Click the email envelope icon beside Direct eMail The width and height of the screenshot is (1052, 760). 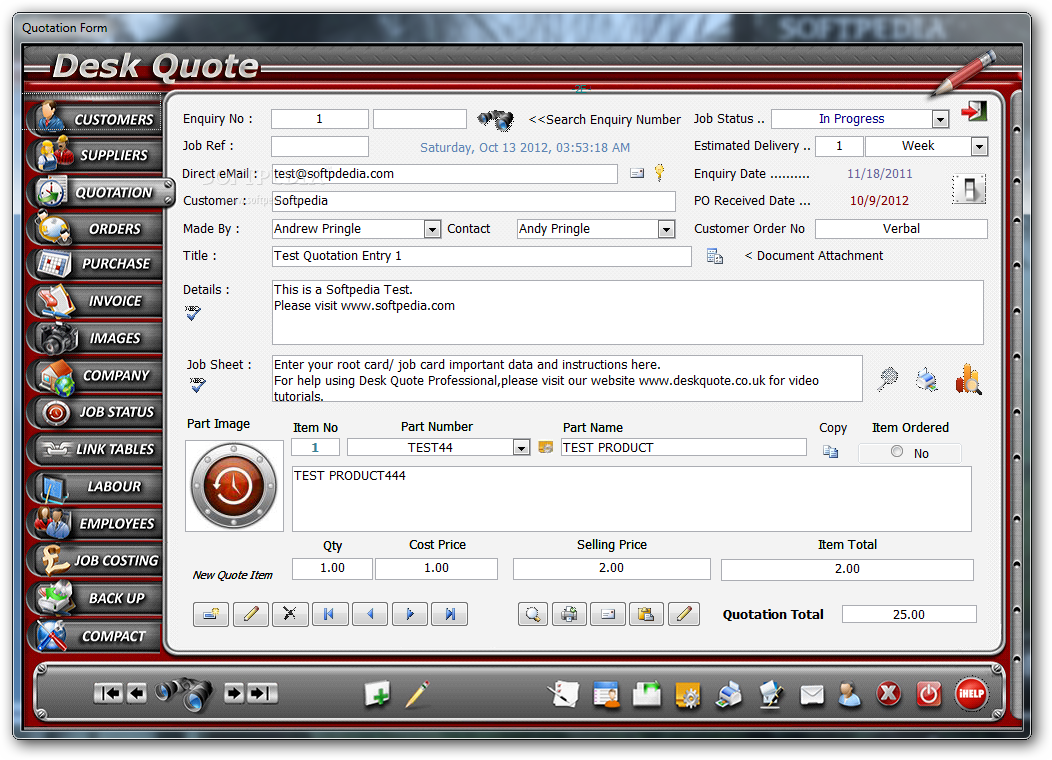(637, 174)
